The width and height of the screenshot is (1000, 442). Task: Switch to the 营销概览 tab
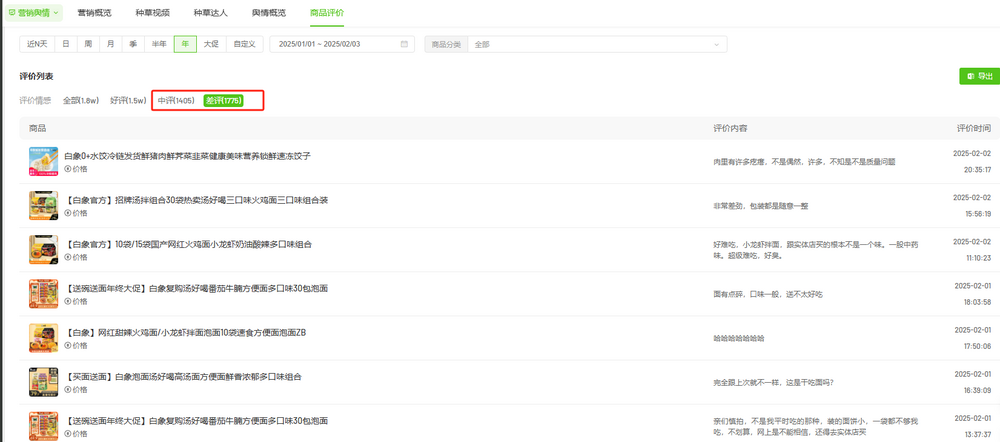(x=94, y=12)
